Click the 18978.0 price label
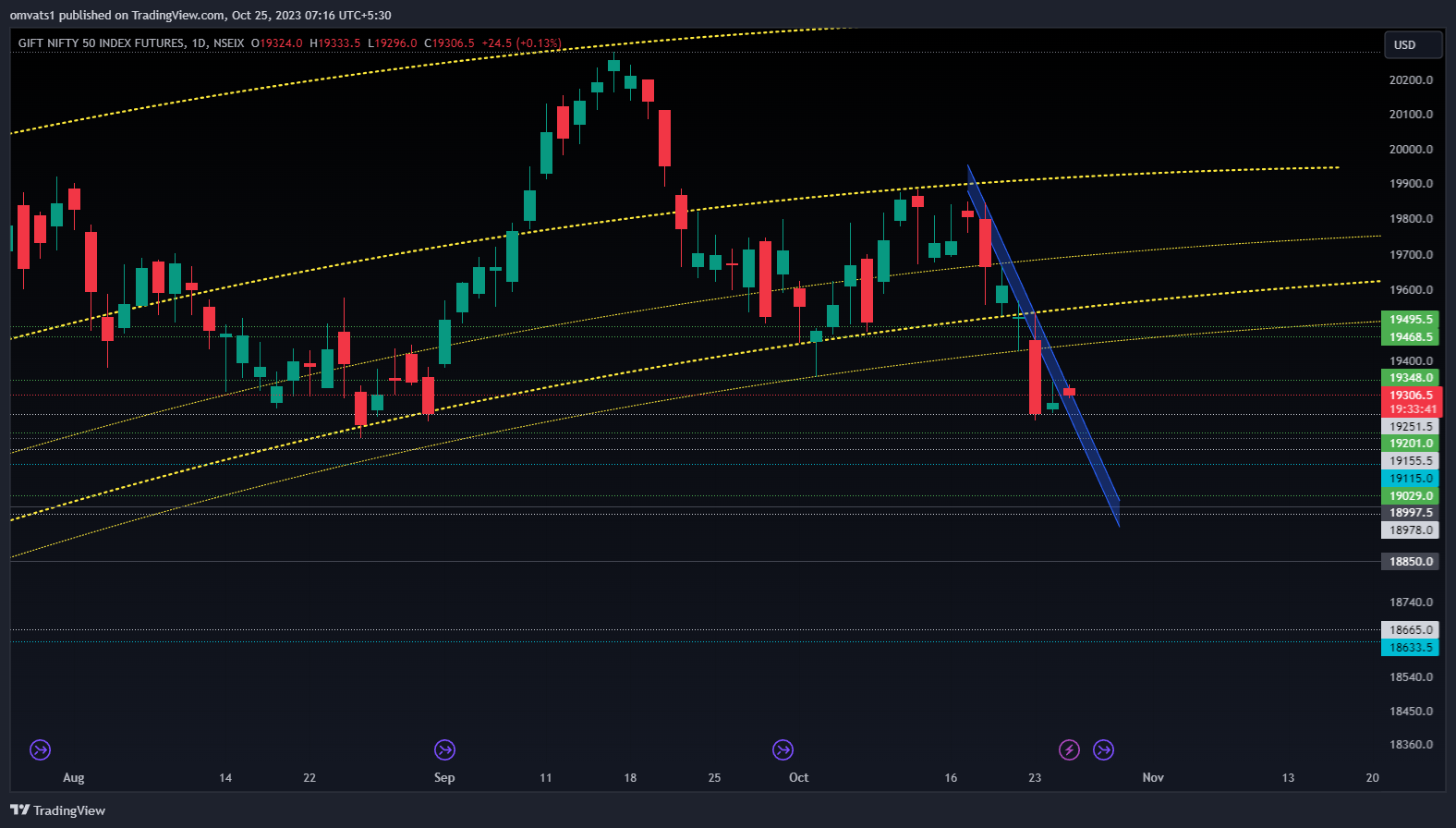The image size is (1456, 828). (x=1410, y=530)
